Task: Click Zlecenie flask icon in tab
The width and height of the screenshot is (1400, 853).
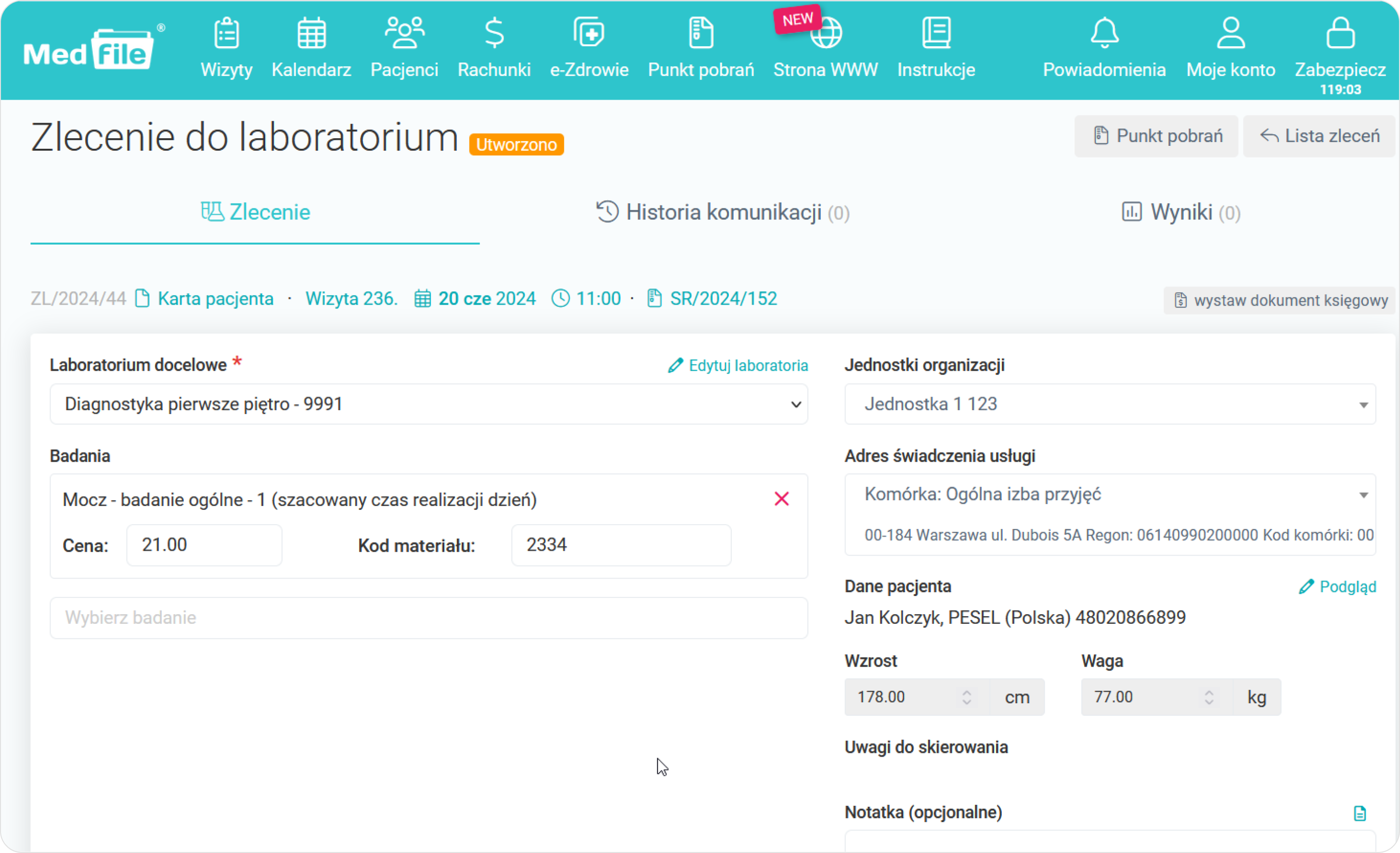Action: click(x=212, y=211)
